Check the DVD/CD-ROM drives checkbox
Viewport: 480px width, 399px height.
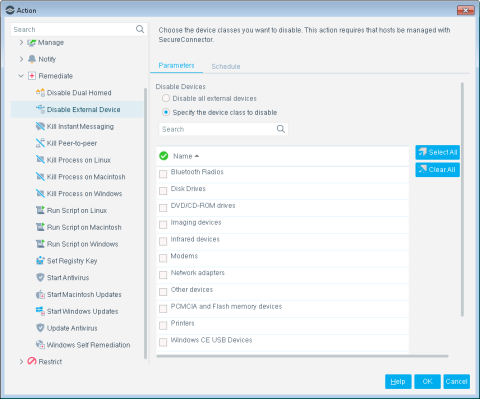[163, 208]
